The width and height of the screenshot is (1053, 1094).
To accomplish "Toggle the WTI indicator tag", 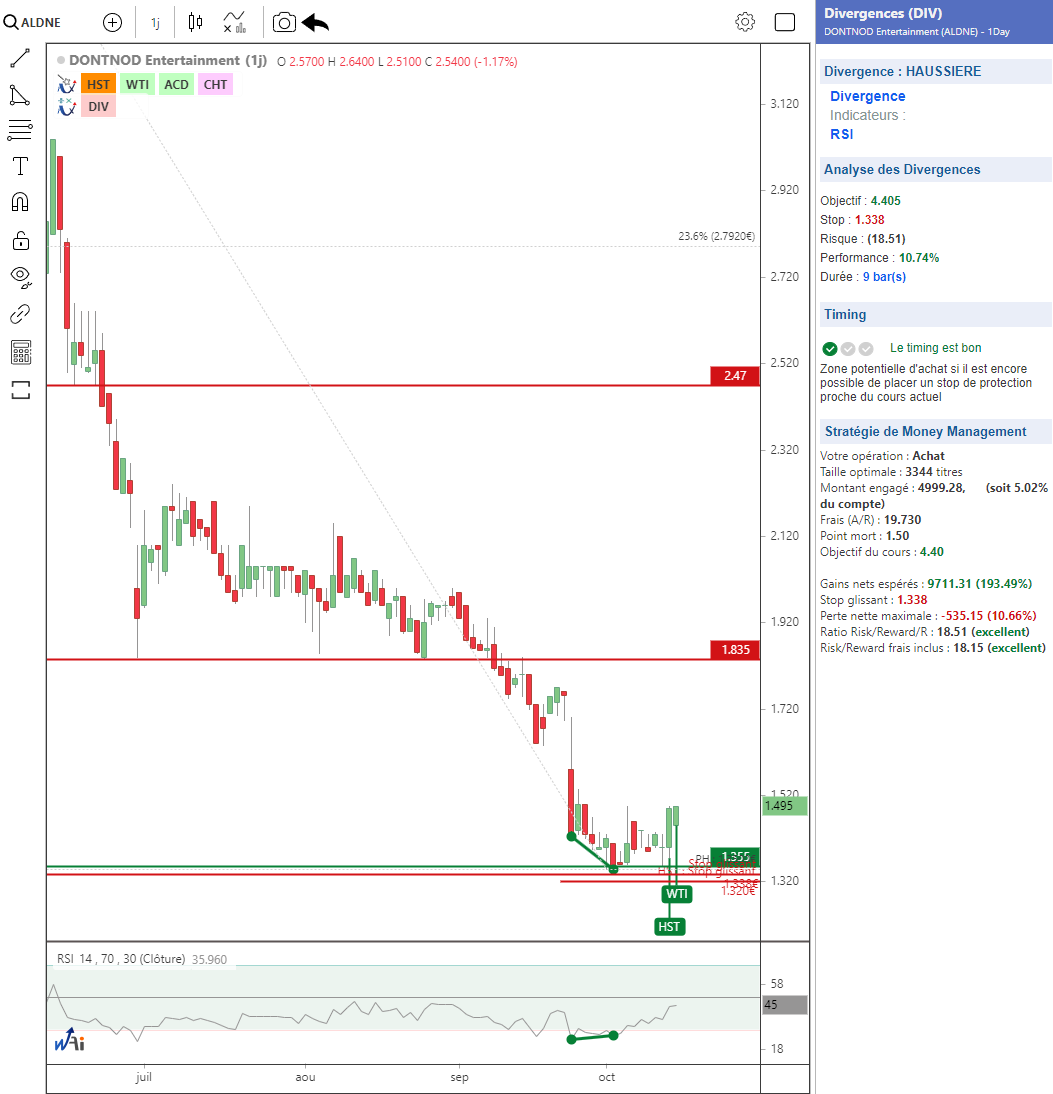I will 137,84.
